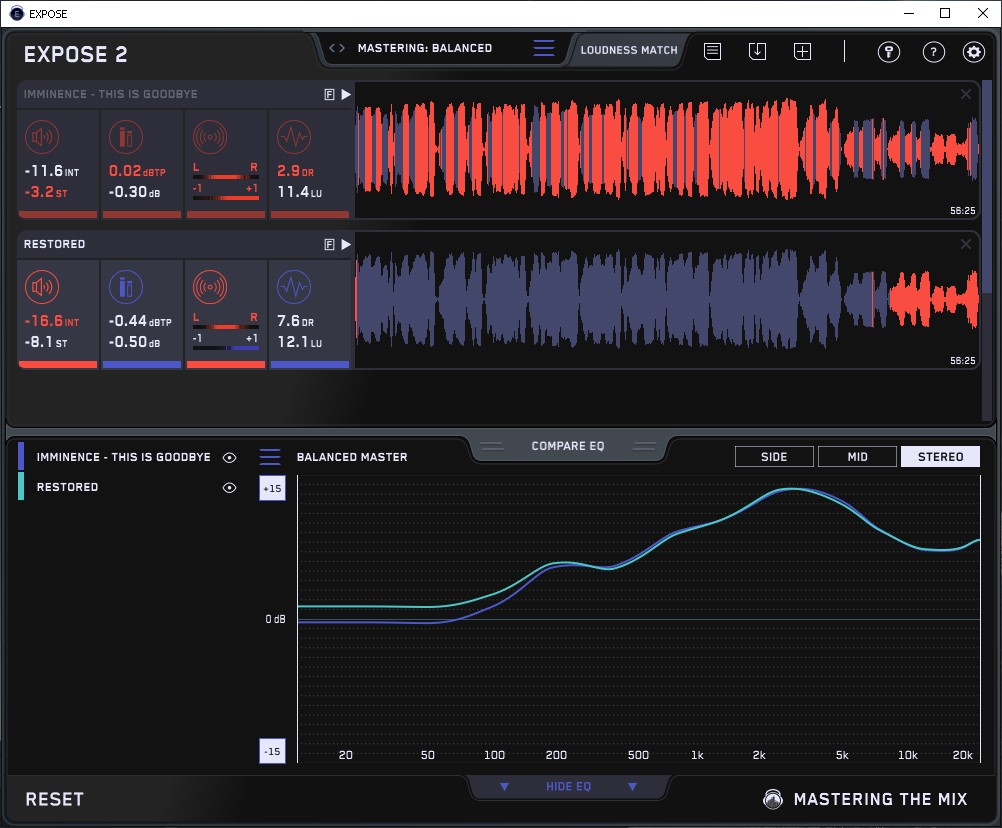Click the Restored track waveform
Screen dimensions: 1002x828
[667, 300]
